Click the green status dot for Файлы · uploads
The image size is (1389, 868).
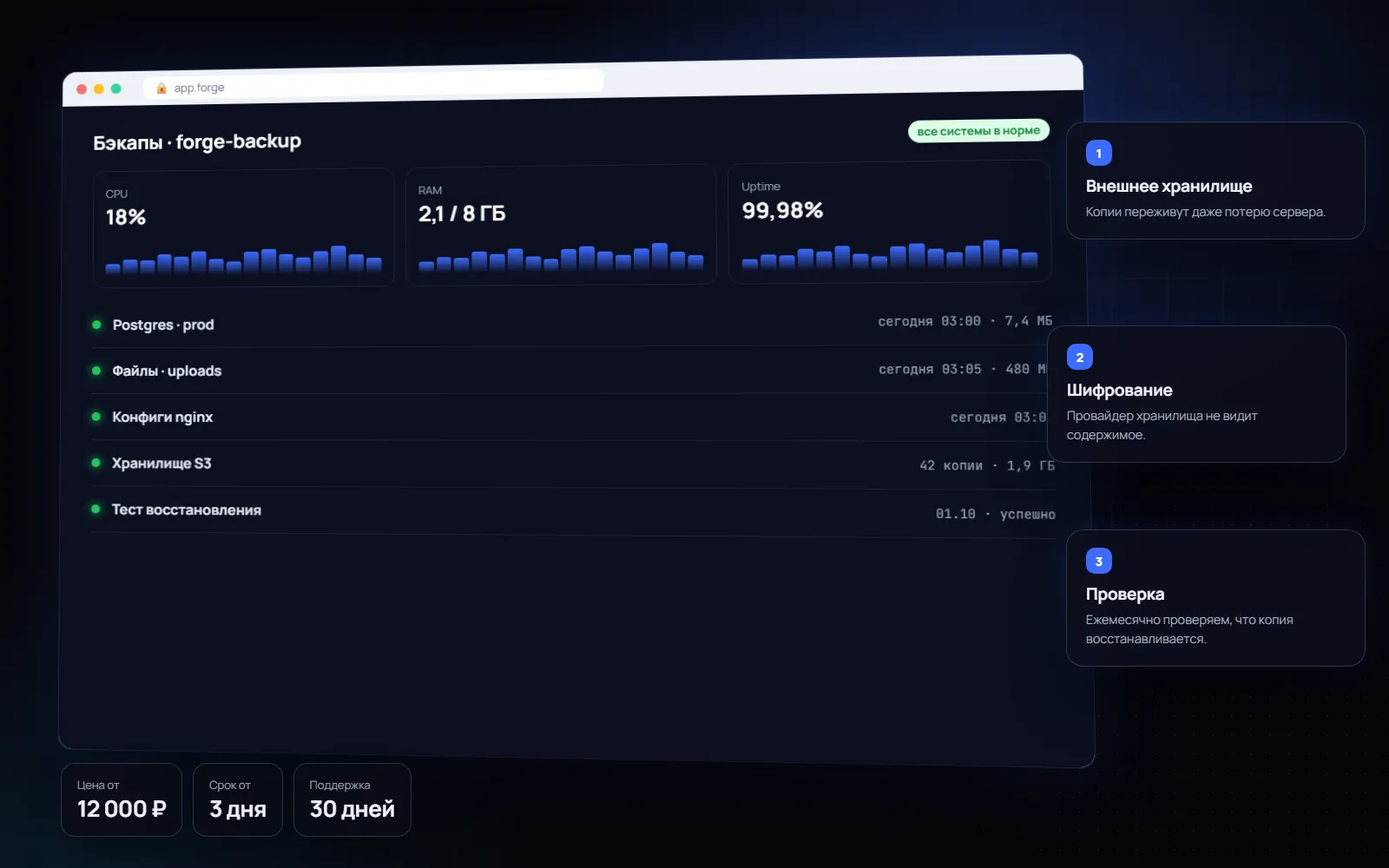coord(96,371)
